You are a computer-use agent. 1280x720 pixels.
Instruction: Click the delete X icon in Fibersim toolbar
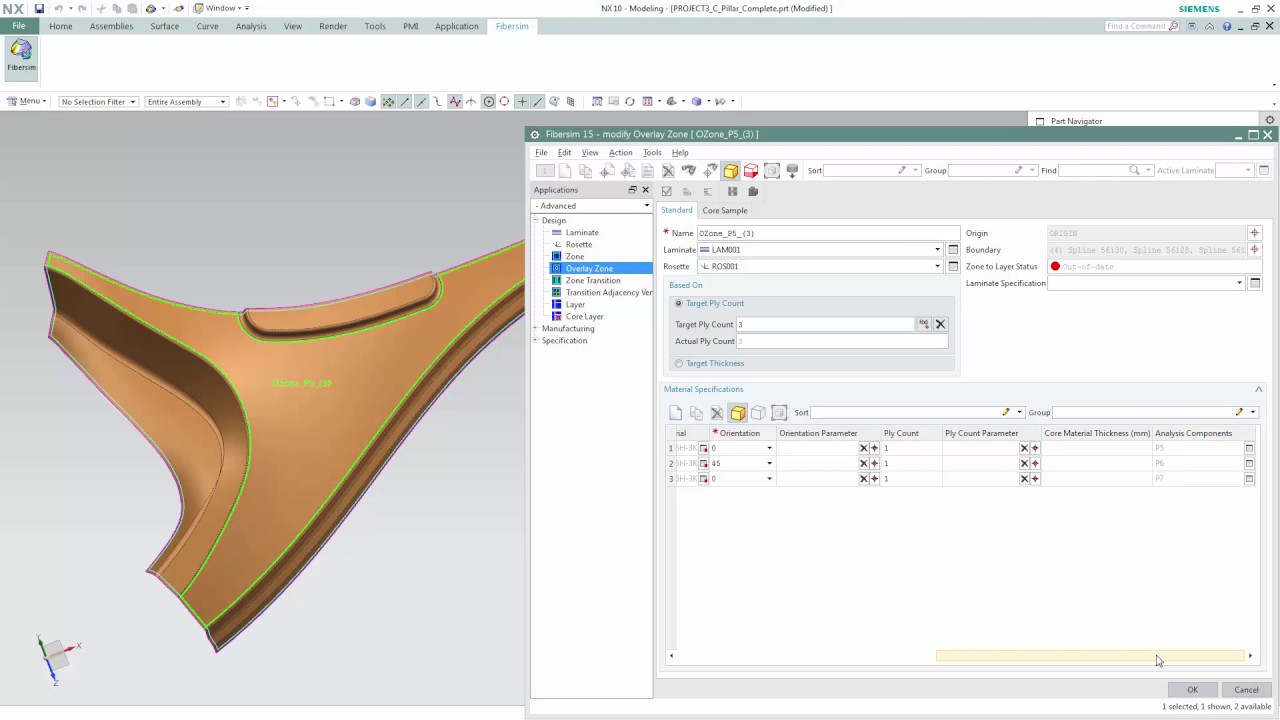pos(668,171)
